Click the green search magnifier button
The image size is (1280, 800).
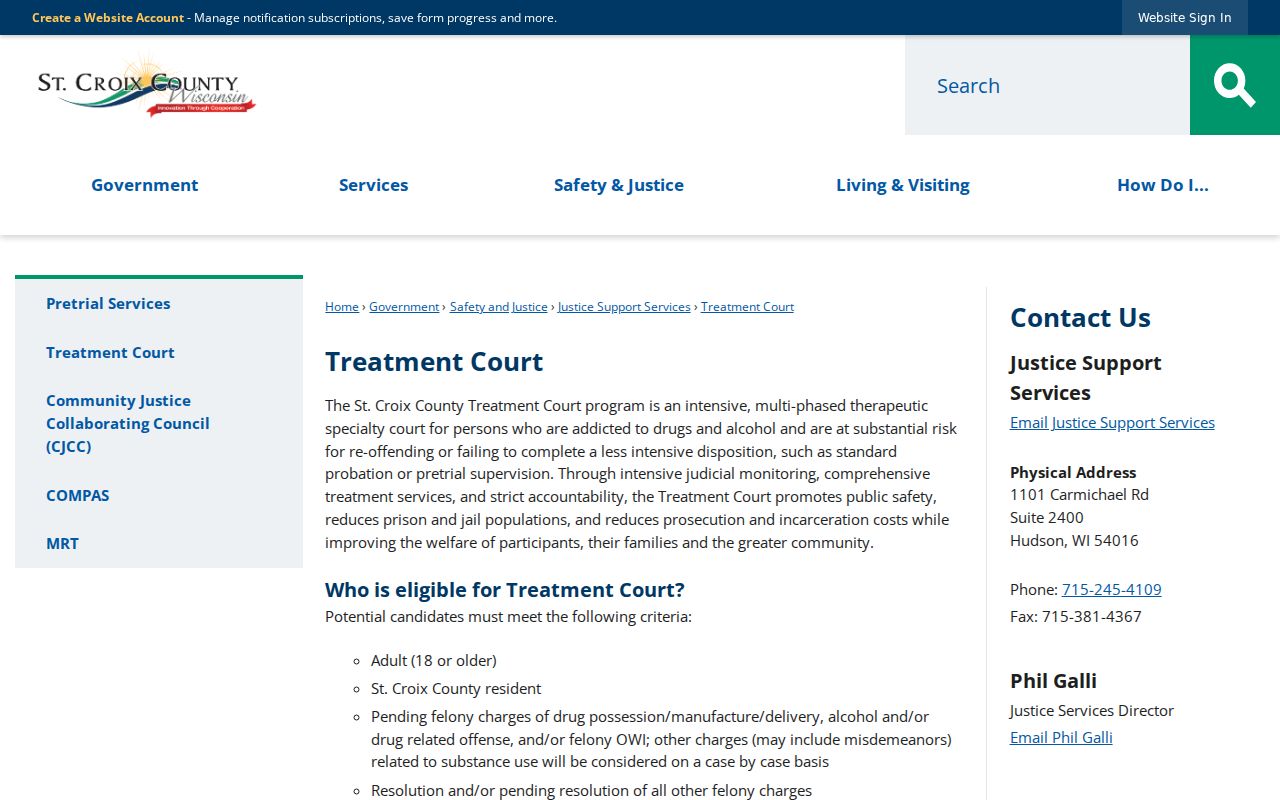pos(1234,85)
